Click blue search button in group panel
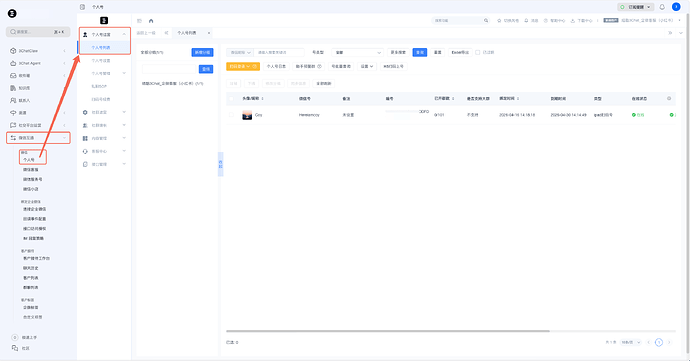Image resolution: width=690 pixels, height=361 pixels. point(206,69)
